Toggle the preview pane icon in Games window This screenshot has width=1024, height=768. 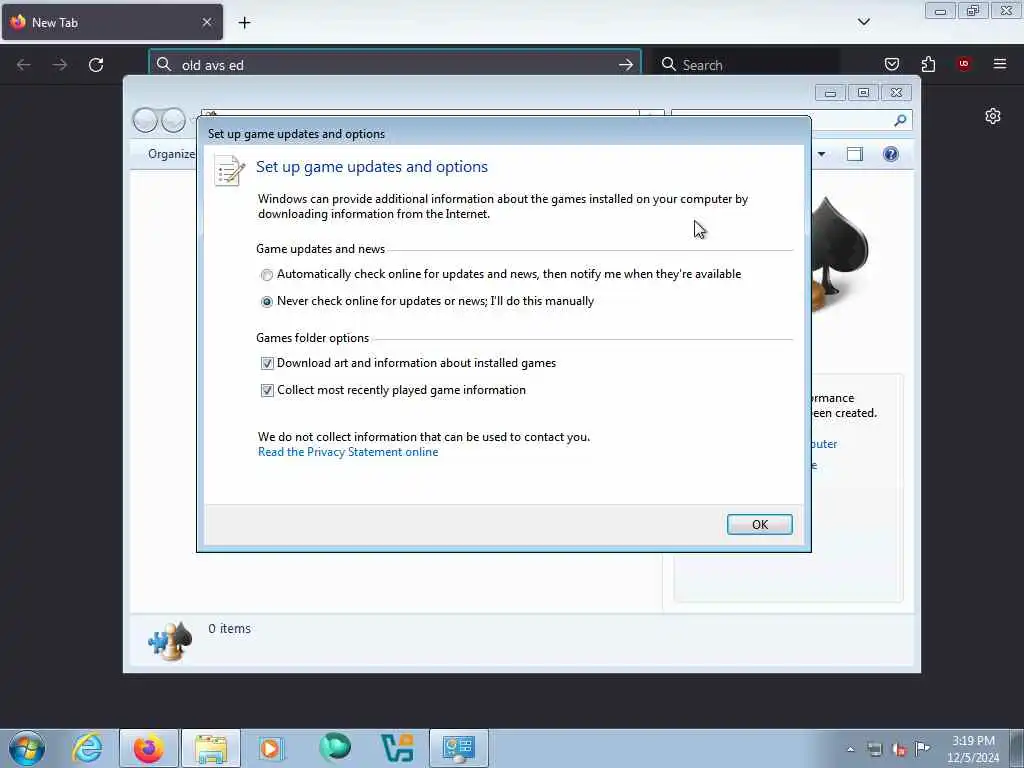point(855,154)
